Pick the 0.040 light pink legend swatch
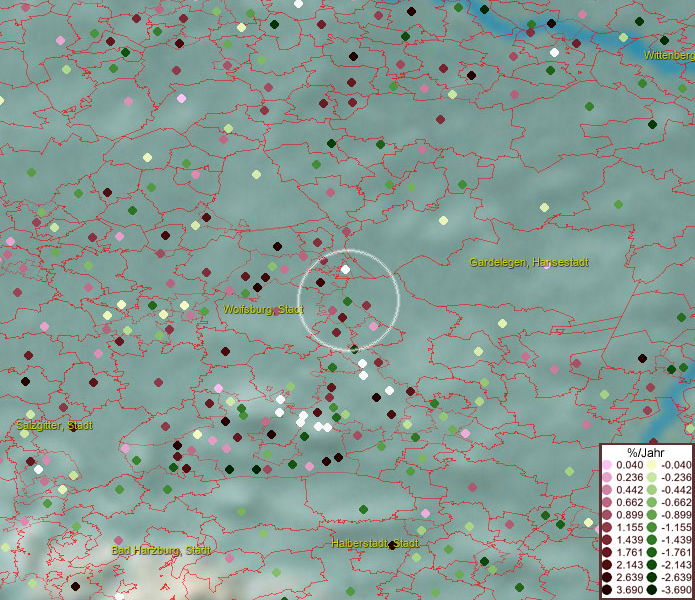The image size is (695, 600). coord(607,465)
